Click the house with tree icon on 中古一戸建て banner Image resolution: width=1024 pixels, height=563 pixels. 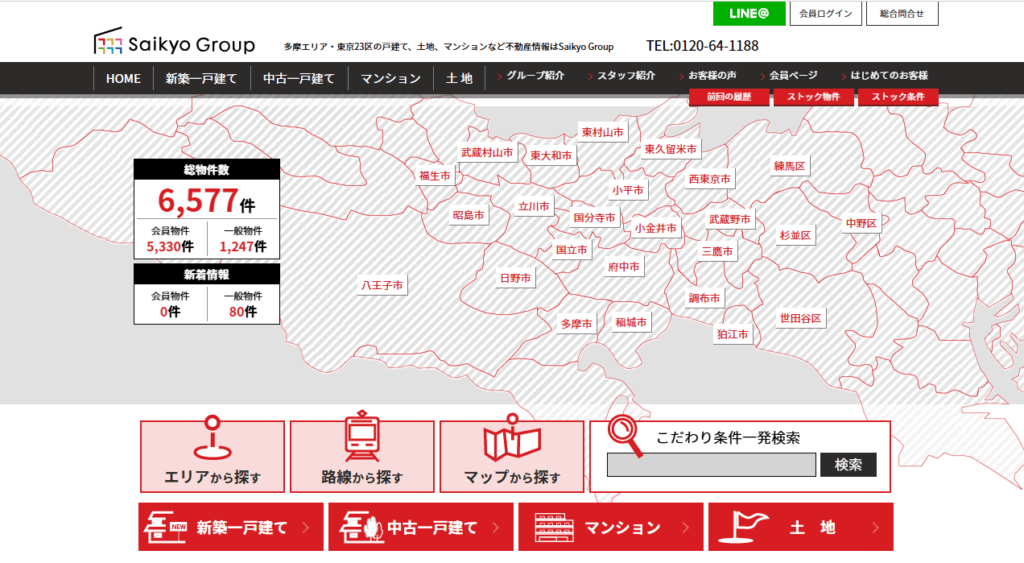coord(361,526)
